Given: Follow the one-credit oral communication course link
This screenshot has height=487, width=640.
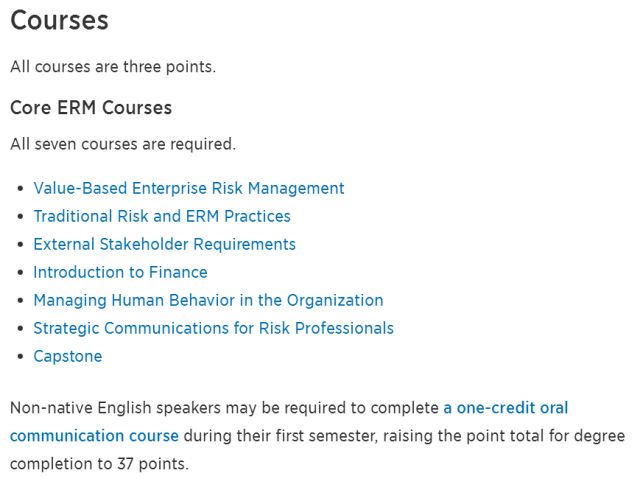Looking at the screenshot, I should point(505,408).
